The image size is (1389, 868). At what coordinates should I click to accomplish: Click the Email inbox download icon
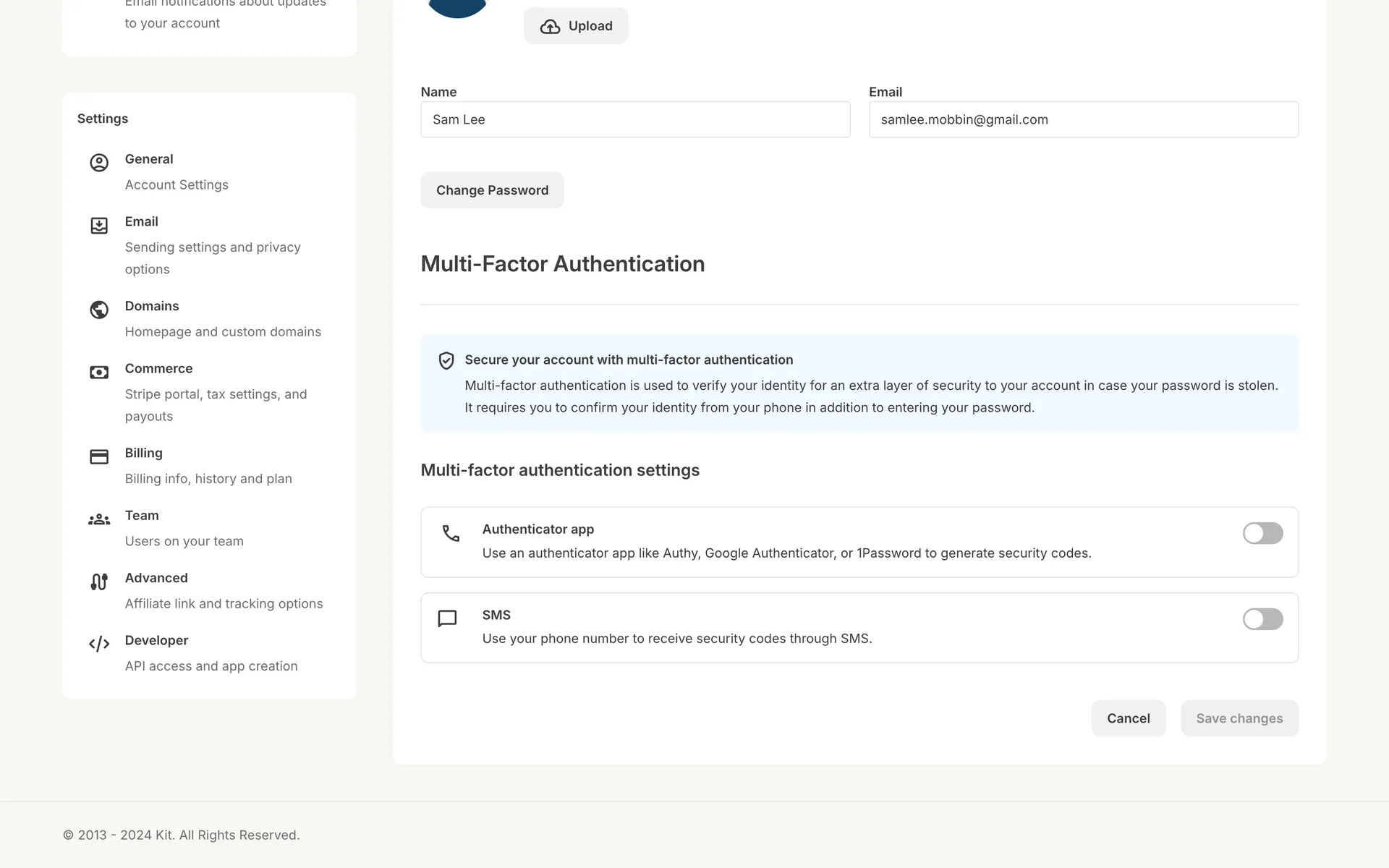99,226
